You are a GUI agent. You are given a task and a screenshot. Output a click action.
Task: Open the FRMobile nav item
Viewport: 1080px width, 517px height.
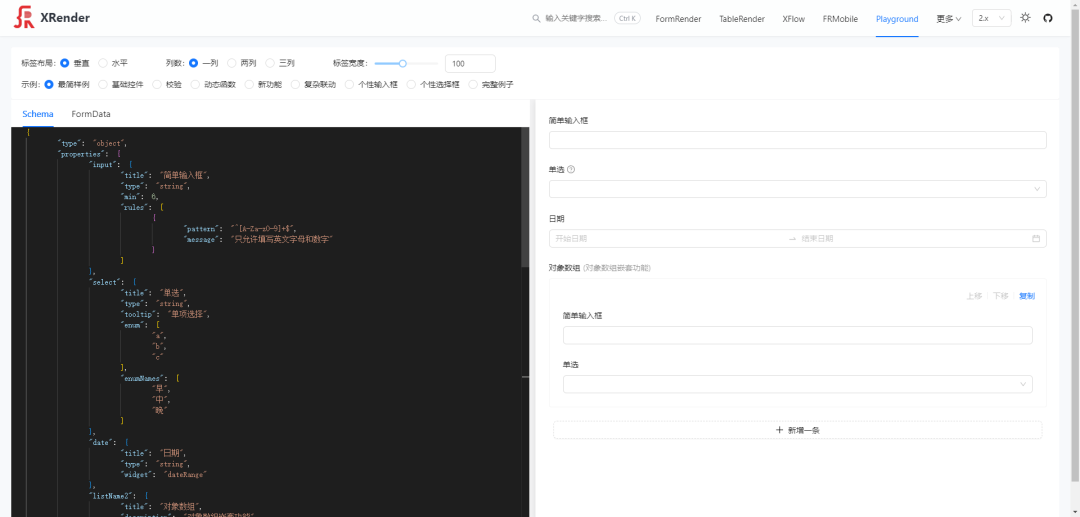840,19
